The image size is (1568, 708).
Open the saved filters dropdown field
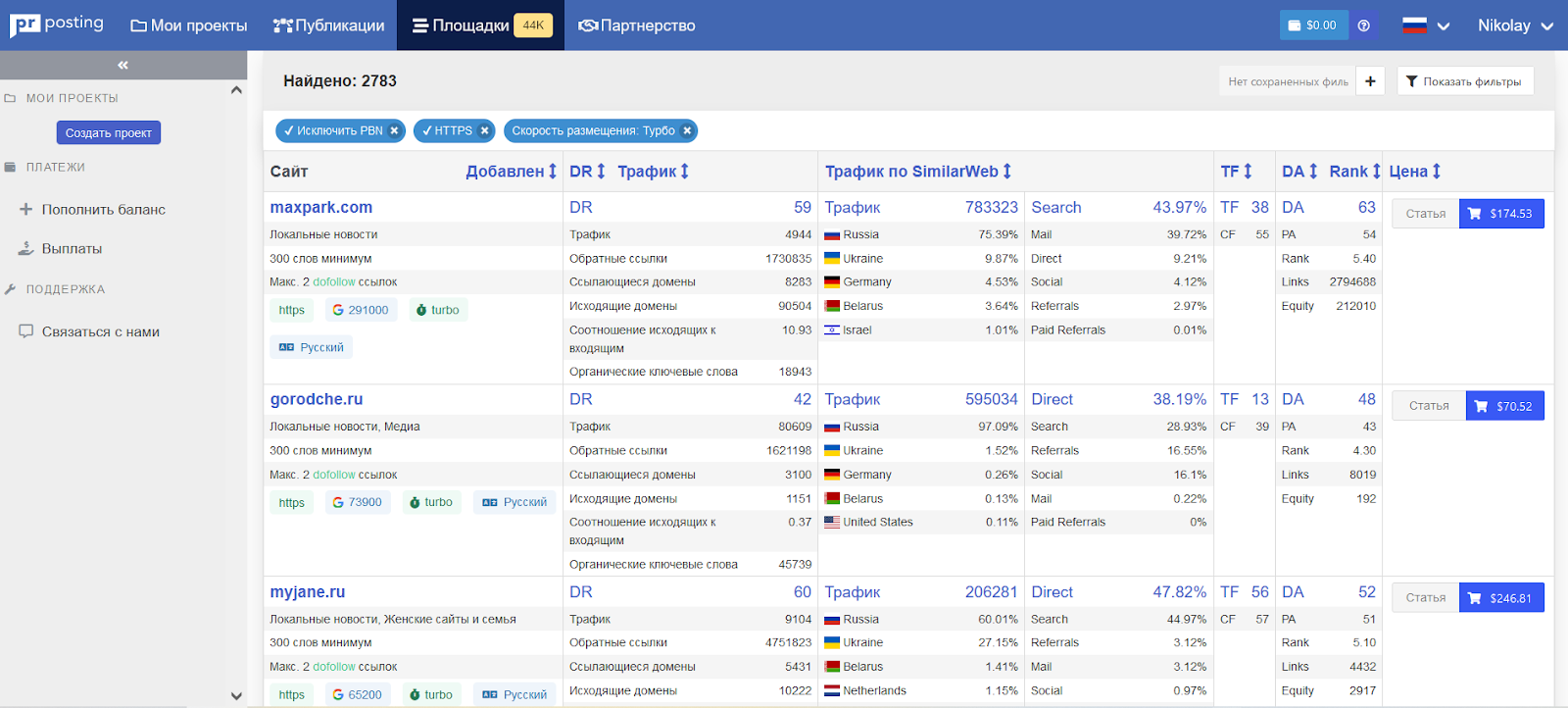pyautogui.click(x=1288, y=81)
